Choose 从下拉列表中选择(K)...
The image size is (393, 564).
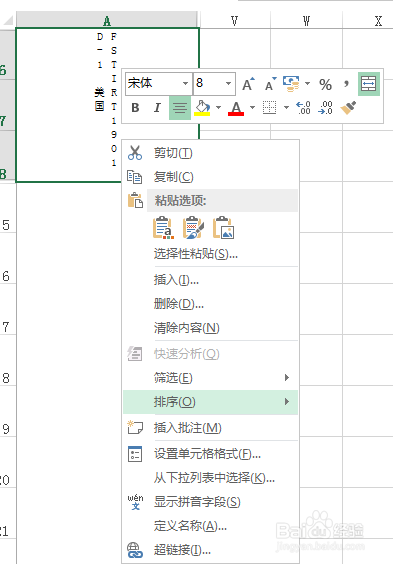[210, 478]
